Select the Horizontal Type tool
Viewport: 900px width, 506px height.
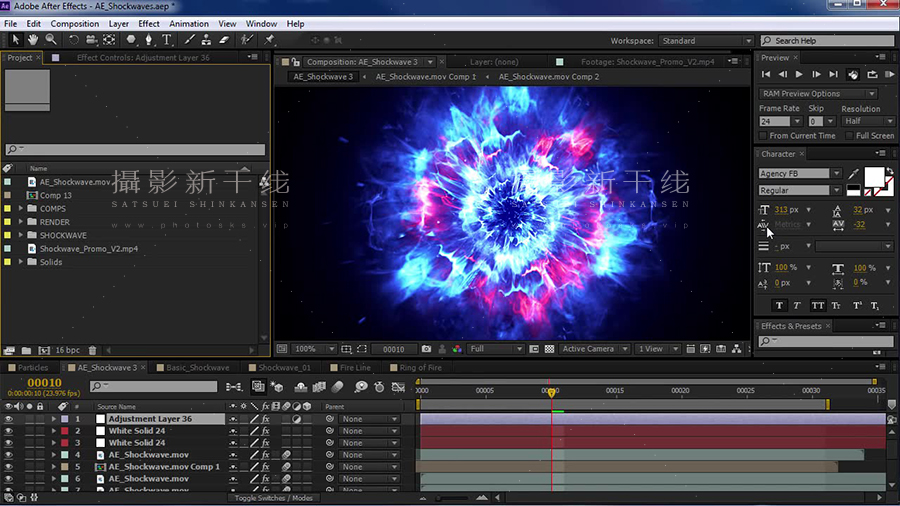pyautogui.click(x=166, y=40)
